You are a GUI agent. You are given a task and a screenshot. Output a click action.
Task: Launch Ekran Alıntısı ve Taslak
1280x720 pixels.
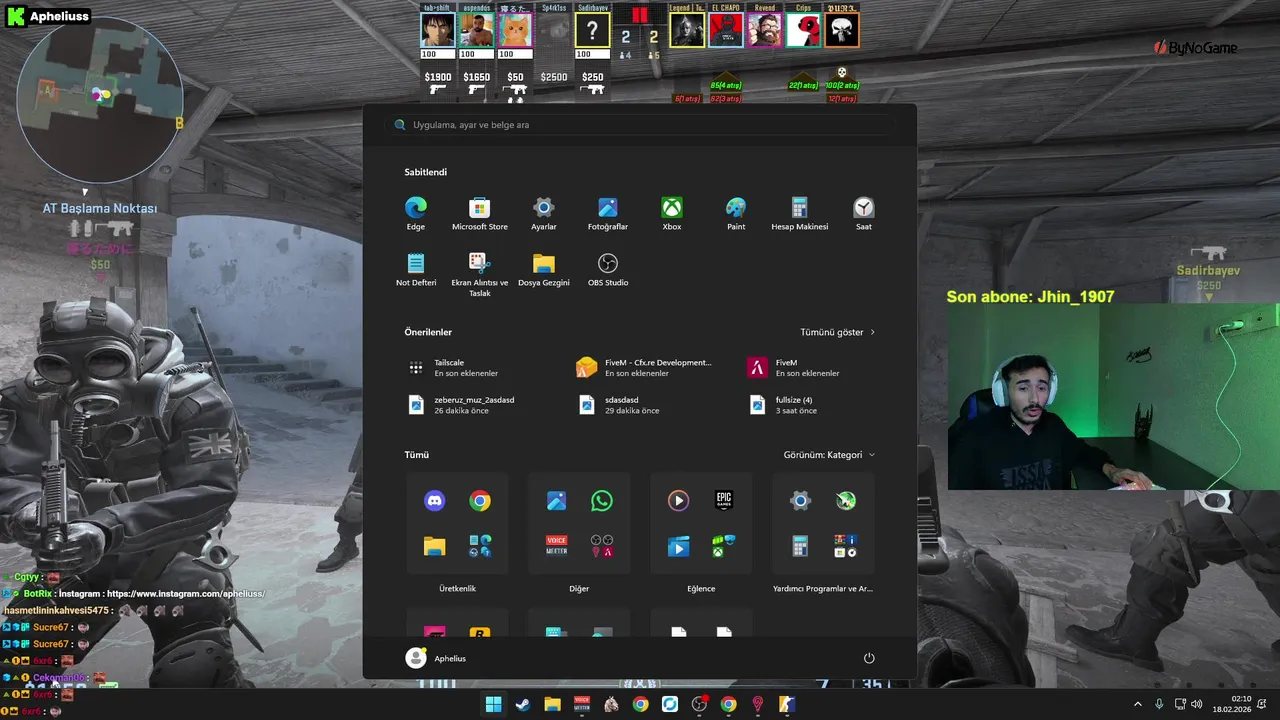[x=480, y=274]
